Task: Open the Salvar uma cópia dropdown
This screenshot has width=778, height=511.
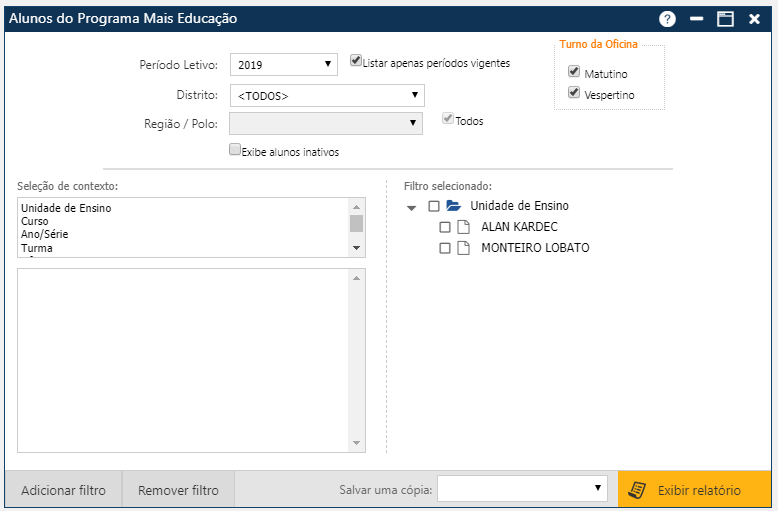Action: click(x=522, y=488)
